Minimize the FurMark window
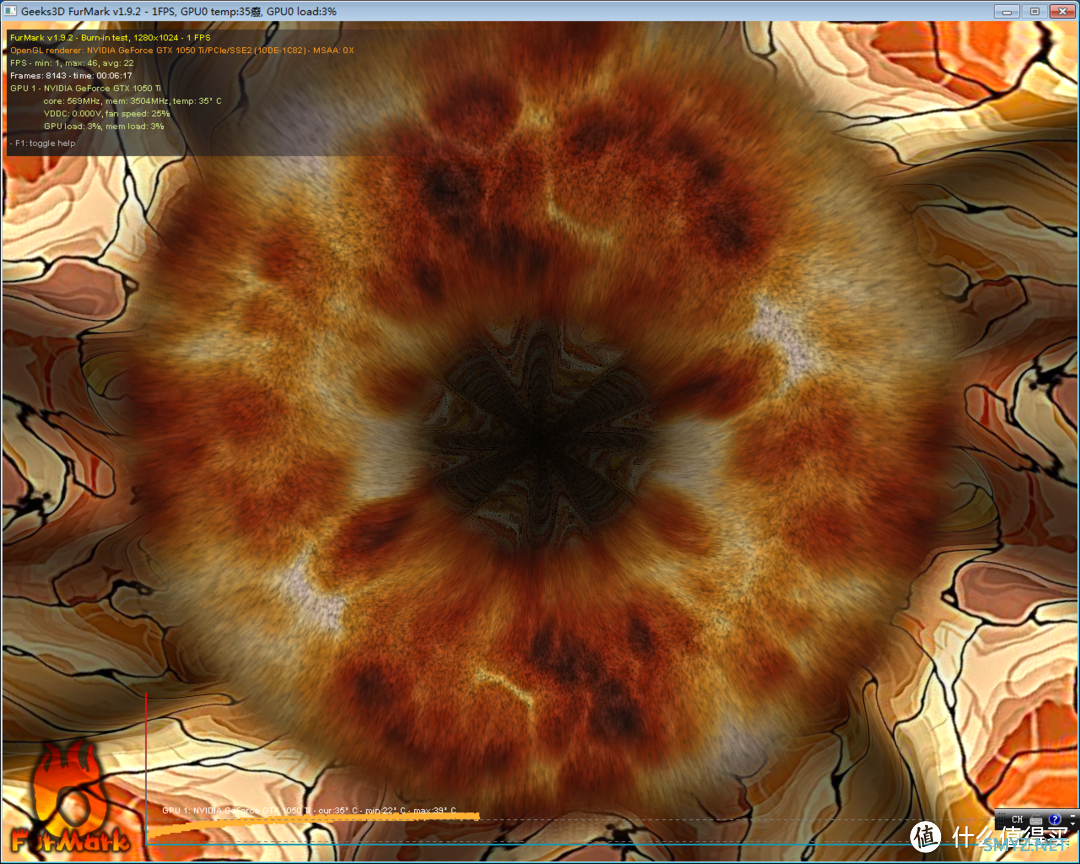This screenshot has width=1080, height=864. pos(1006,11)
